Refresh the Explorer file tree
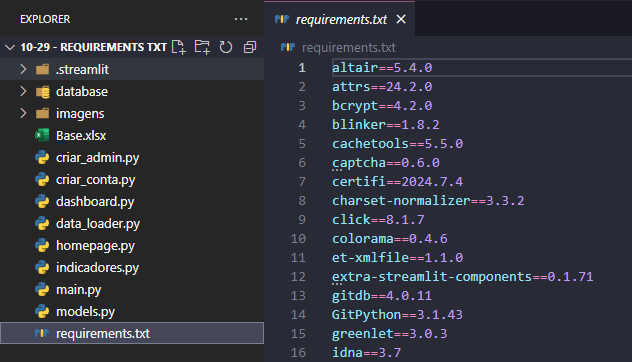632x362 pixels. [x=226, y=47]
